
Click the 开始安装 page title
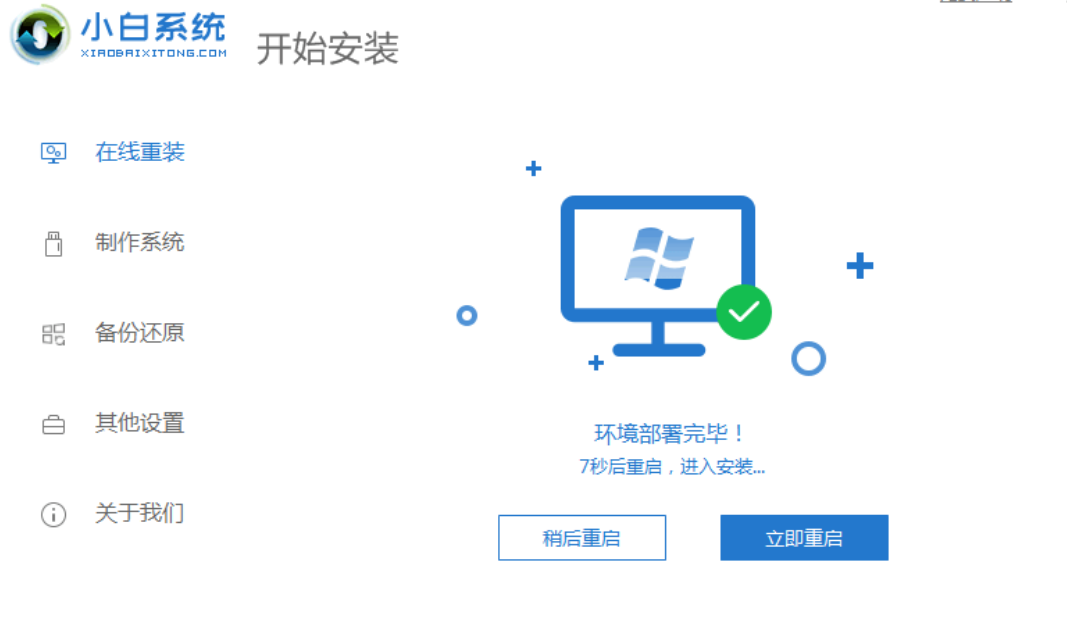coord(327,48)
